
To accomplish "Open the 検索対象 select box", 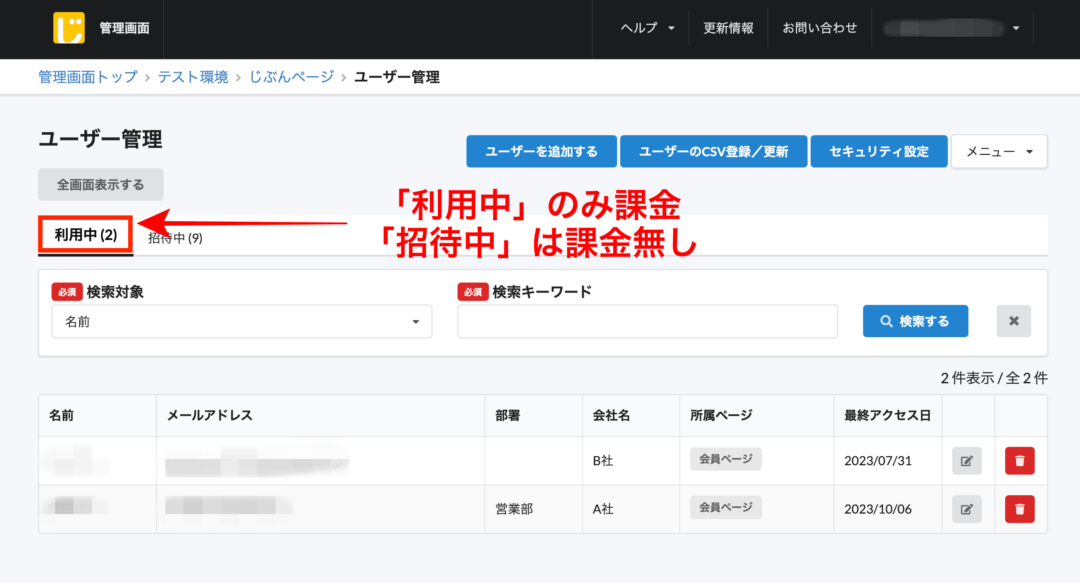I will (242, 322).
